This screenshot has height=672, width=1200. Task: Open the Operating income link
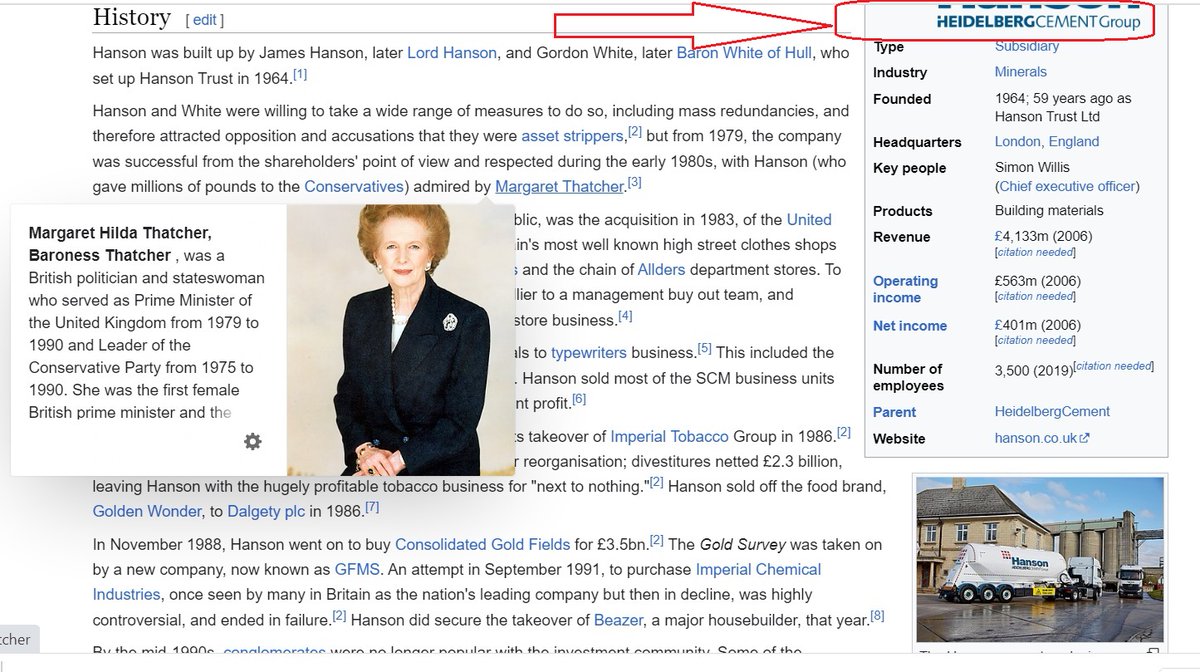[905, 289]
